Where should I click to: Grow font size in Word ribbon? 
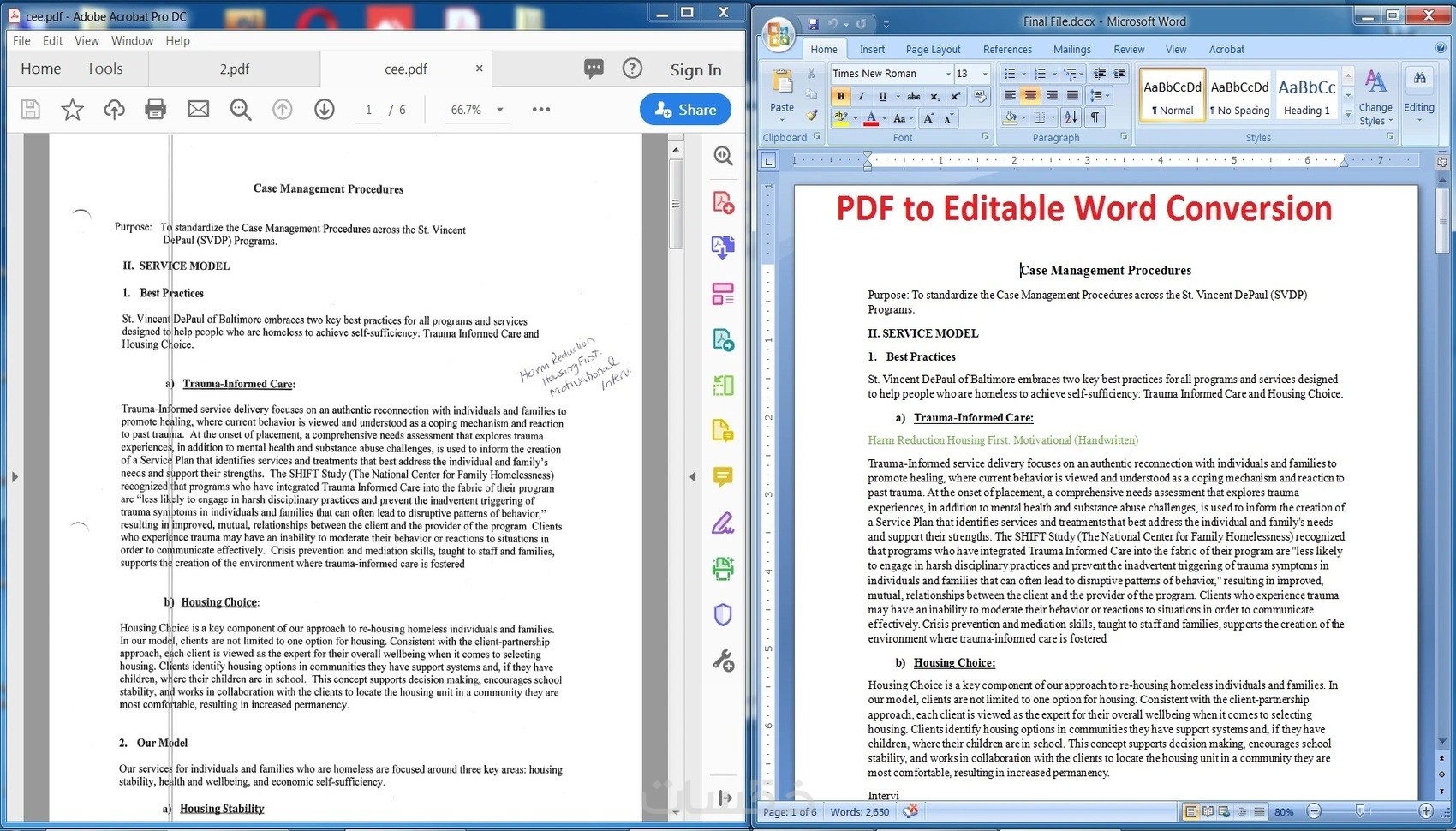click(x=929, y=118)
